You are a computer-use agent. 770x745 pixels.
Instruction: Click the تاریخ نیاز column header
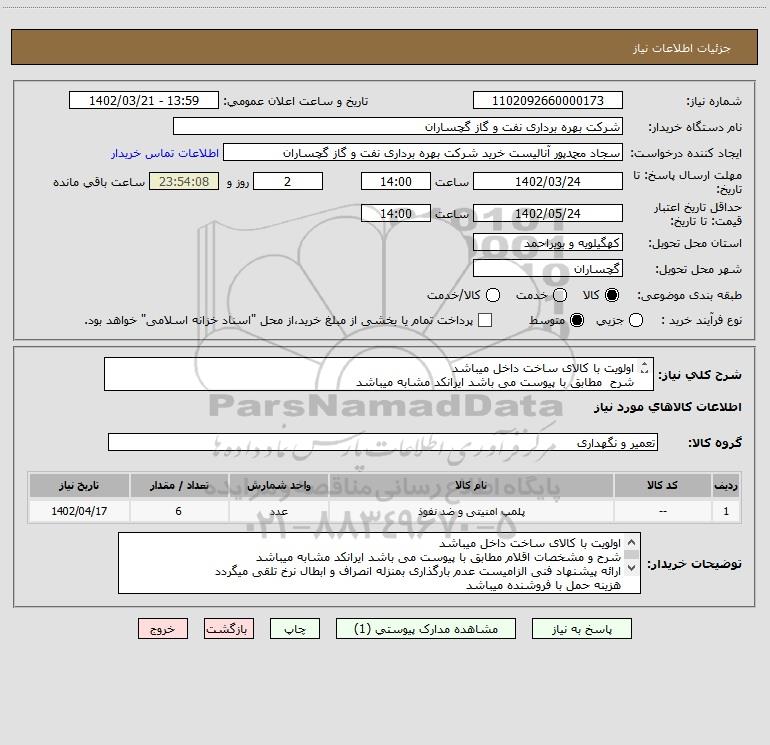point(79,485)
